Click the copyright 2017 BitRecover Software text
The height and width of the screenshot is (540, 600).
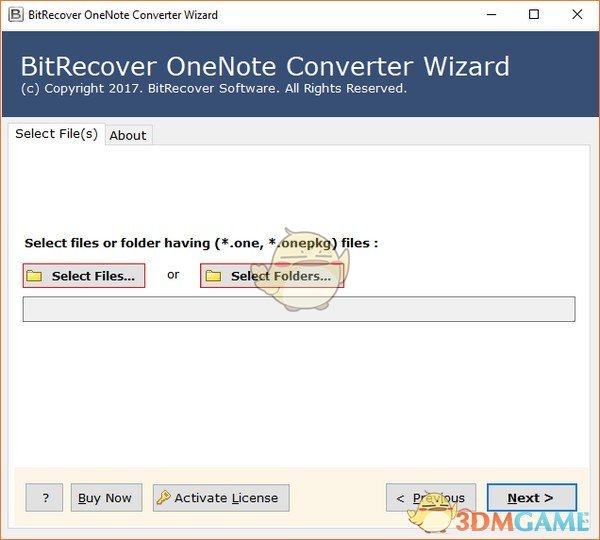click(x=214, y=88)
